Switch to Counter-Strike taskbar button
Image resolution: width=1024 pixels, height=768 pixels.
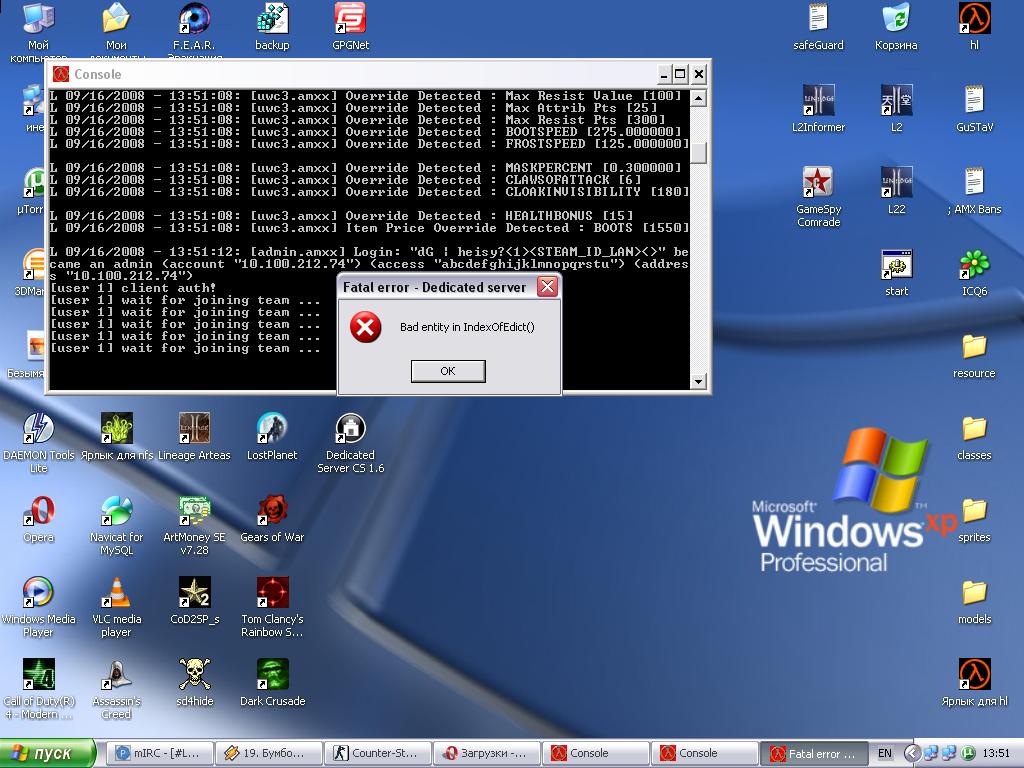(377, 754)
